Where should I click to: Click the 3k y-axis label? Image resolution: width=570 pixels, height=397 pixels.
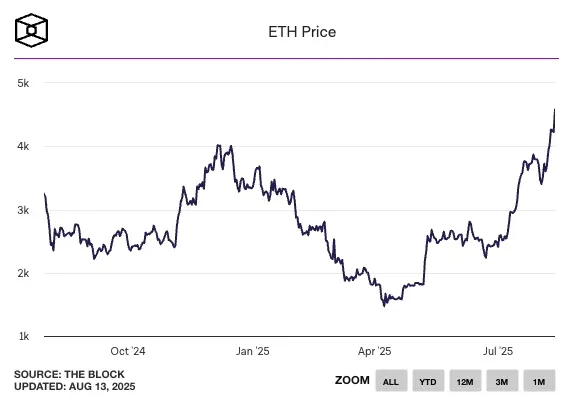pyautogui.click(x=23, y=210)
